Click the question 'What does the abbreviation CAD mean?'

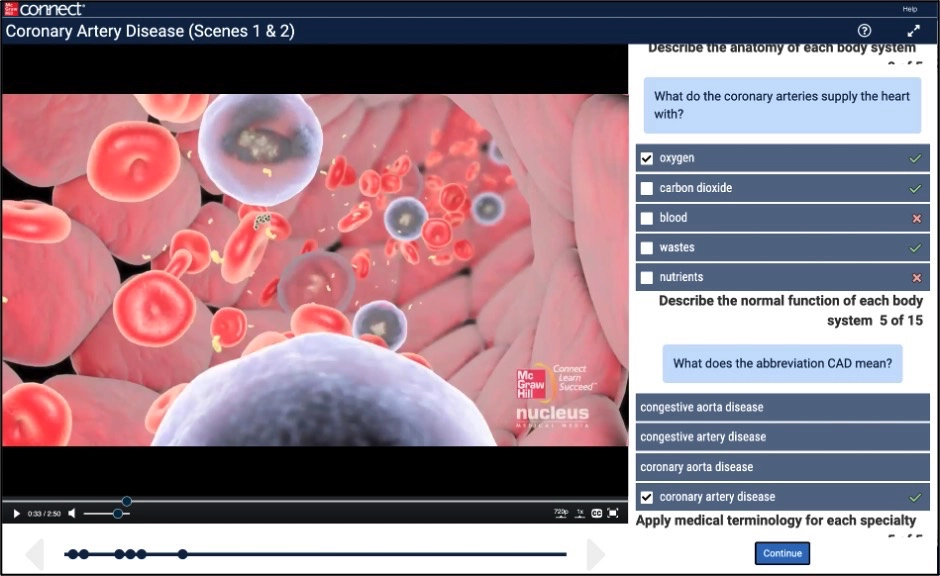click(782, 363)
